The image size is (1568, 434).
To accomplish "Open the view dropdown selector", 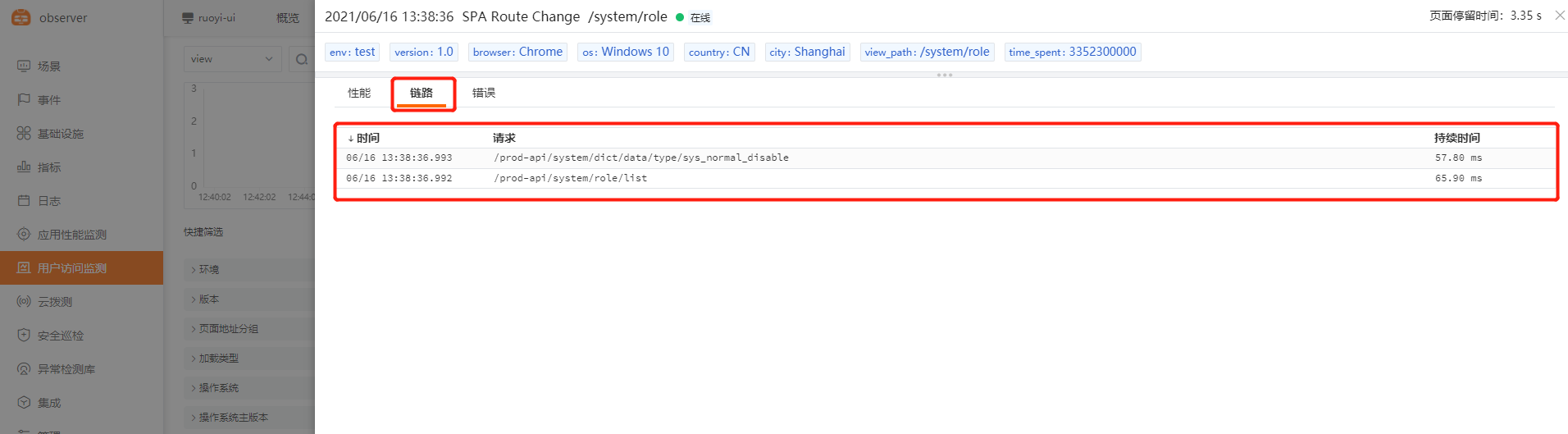I will click(232, 59).
